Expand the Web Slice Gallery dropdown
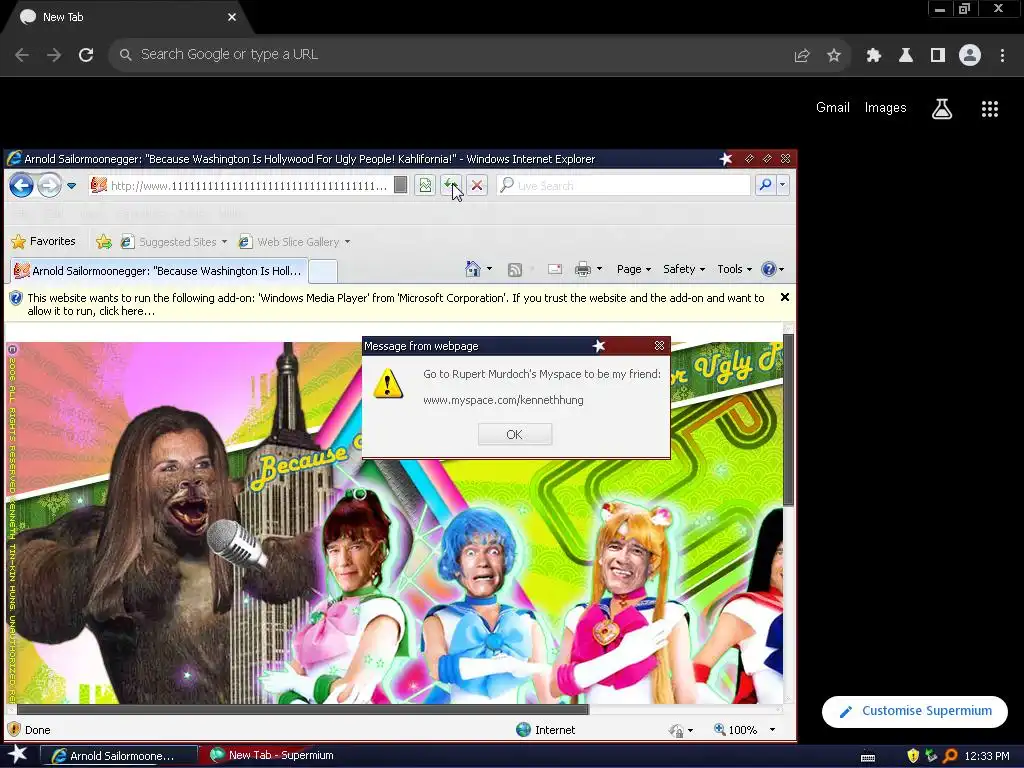1024x768 pixels. pos(347,242)
